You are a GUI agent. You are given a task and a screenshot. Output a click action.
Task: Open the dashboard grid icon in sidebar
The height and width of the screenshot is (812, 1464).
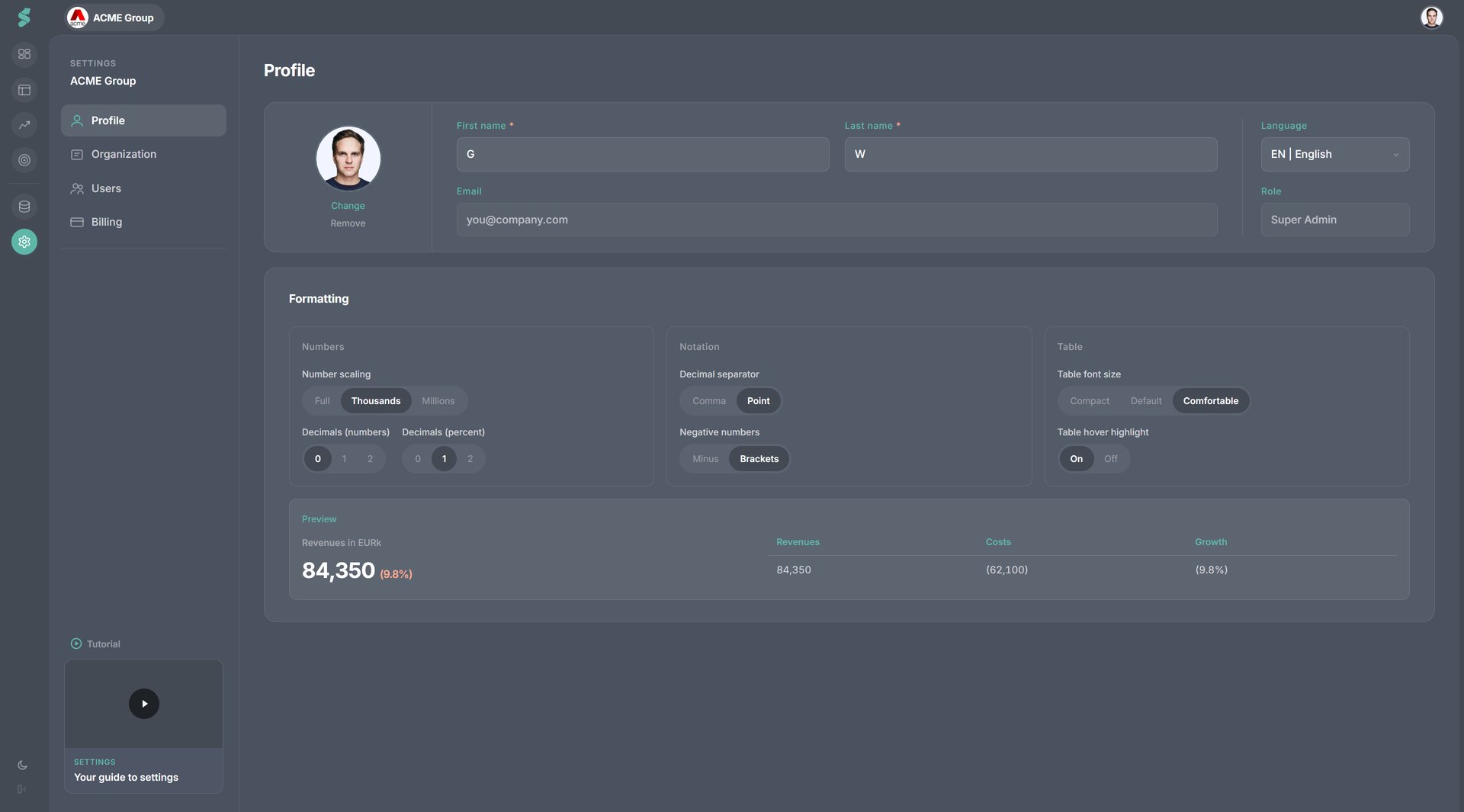pyautogui.click(x=24, y=54)
